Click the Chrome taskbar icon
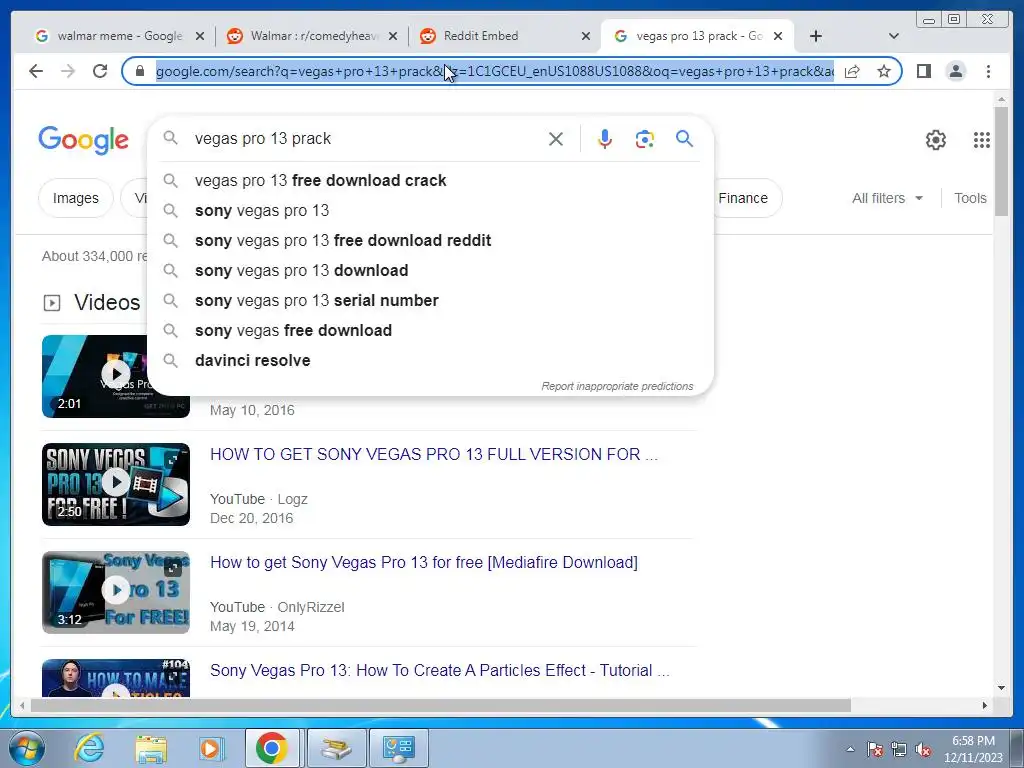This screenshot has height=768, width=1024. pos(272,748)
